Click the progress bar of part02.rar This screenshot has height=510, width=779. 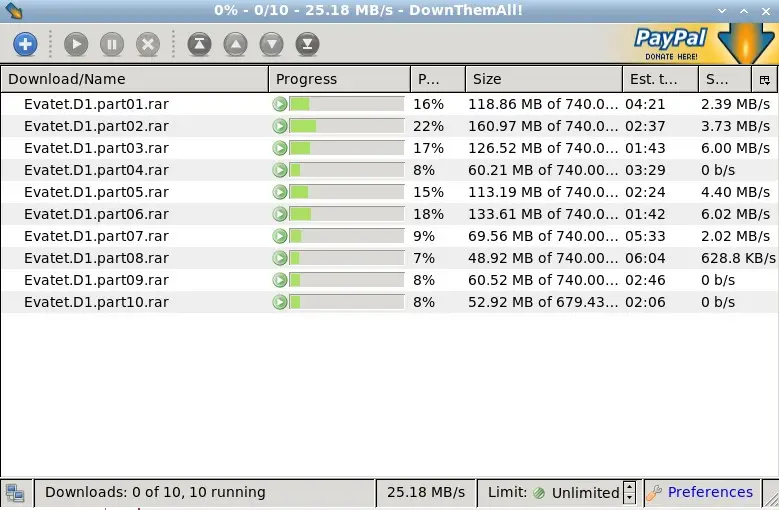(x=347, y=126)
